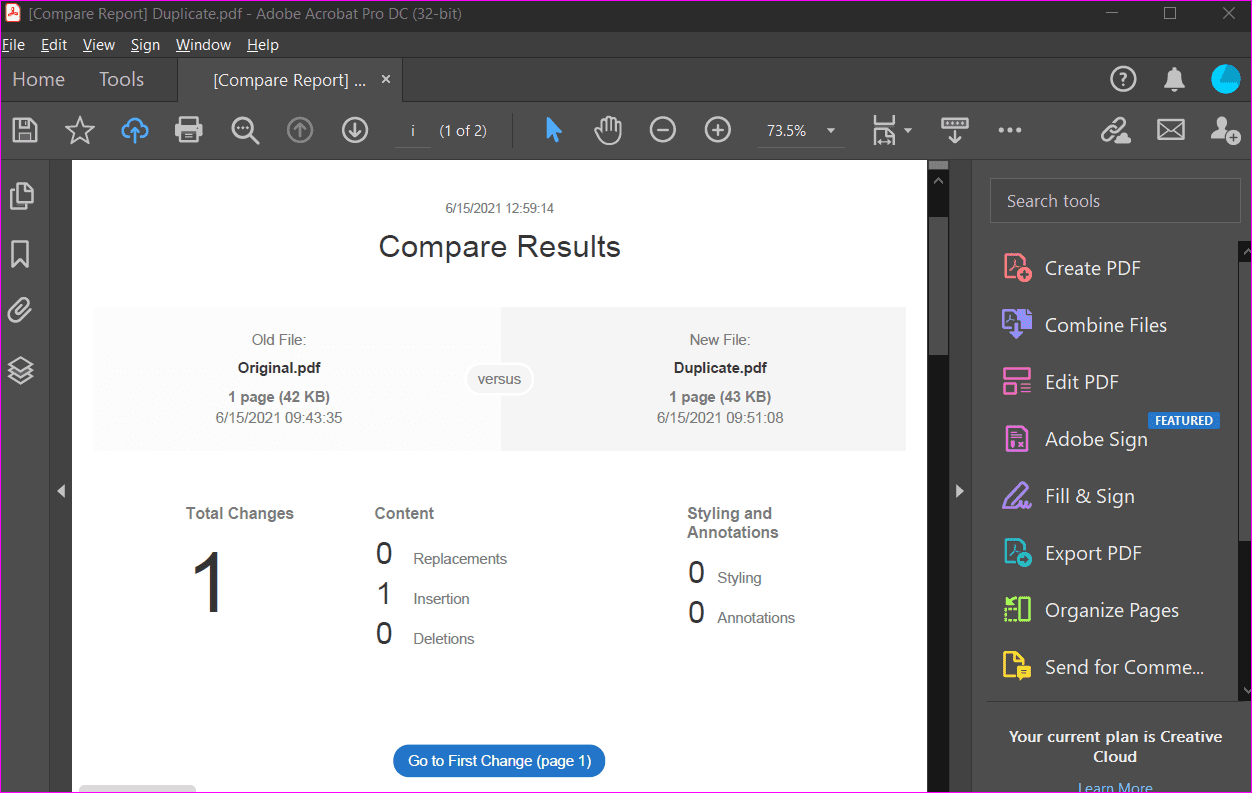Collapse the right tools pane

coord(959,491)
